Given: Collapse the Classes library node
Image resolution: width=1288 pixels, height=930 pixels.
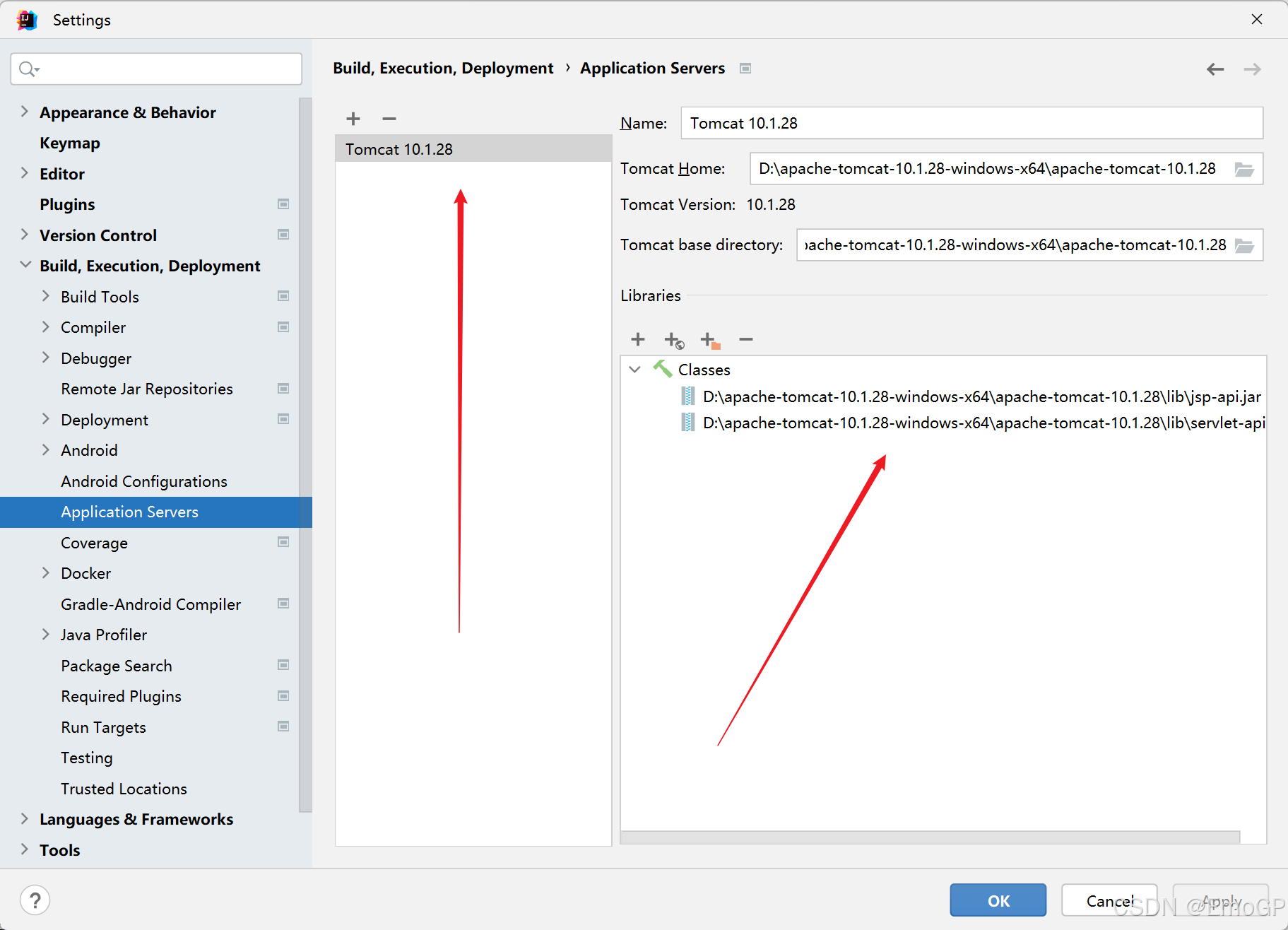Looking at the screenshot, I should (x=634, y=370).
